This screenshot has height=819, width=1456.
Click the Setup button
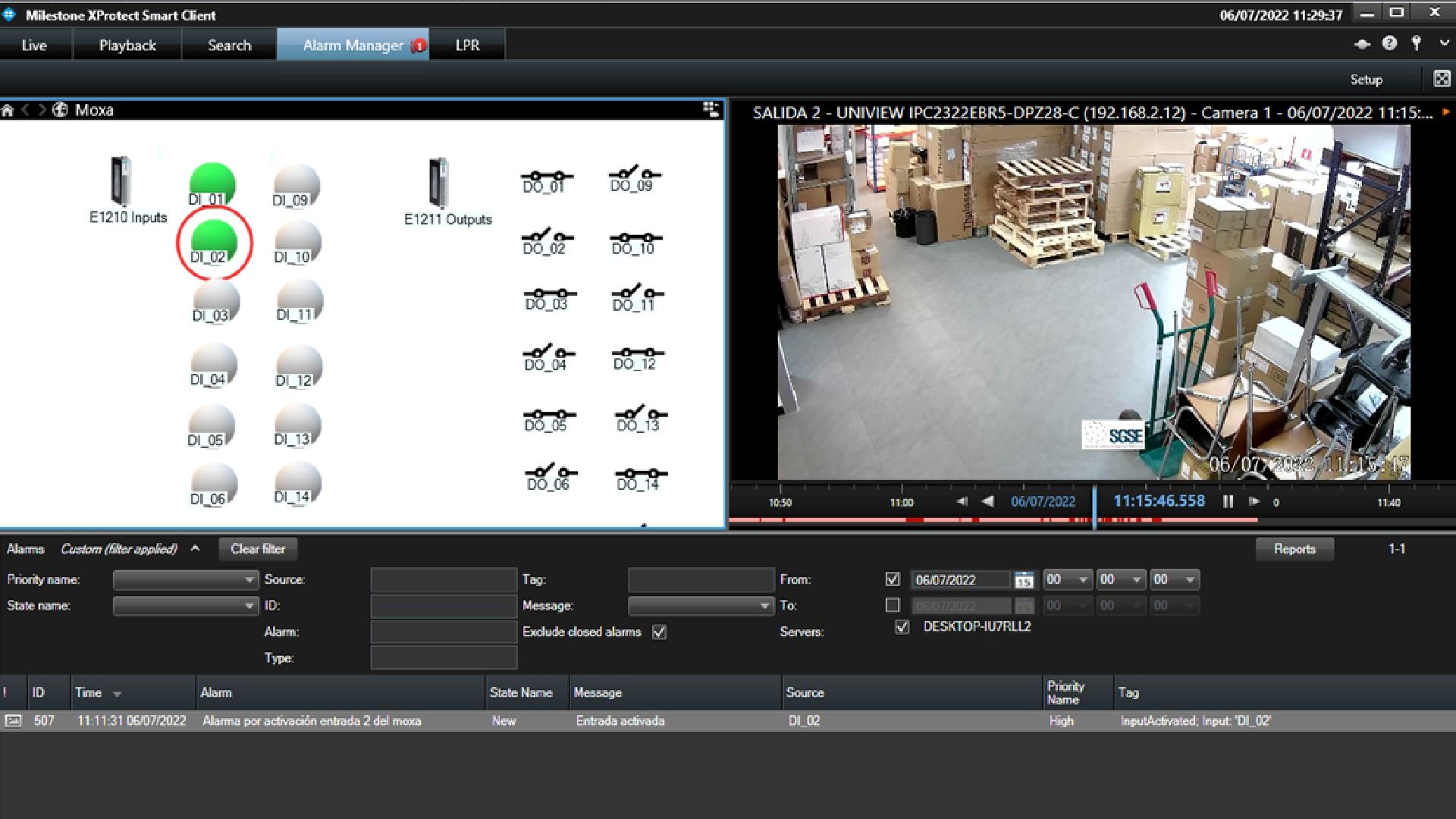point(1366,80)
